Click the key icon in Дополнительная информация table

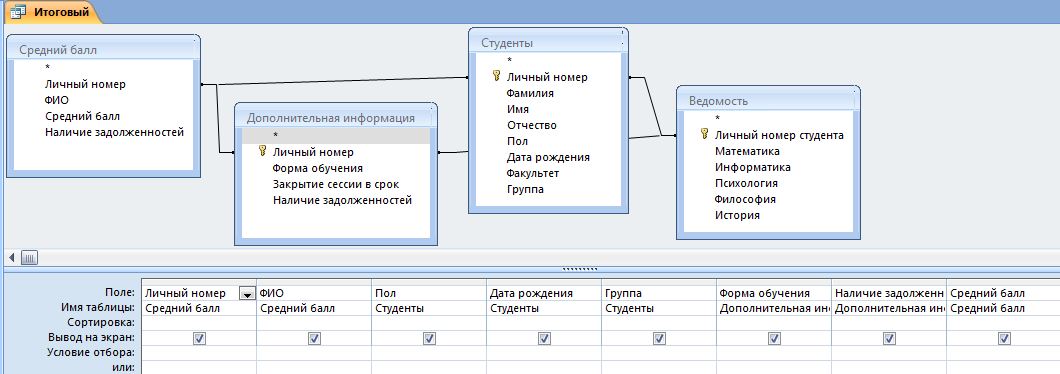[x=262, y=151]
